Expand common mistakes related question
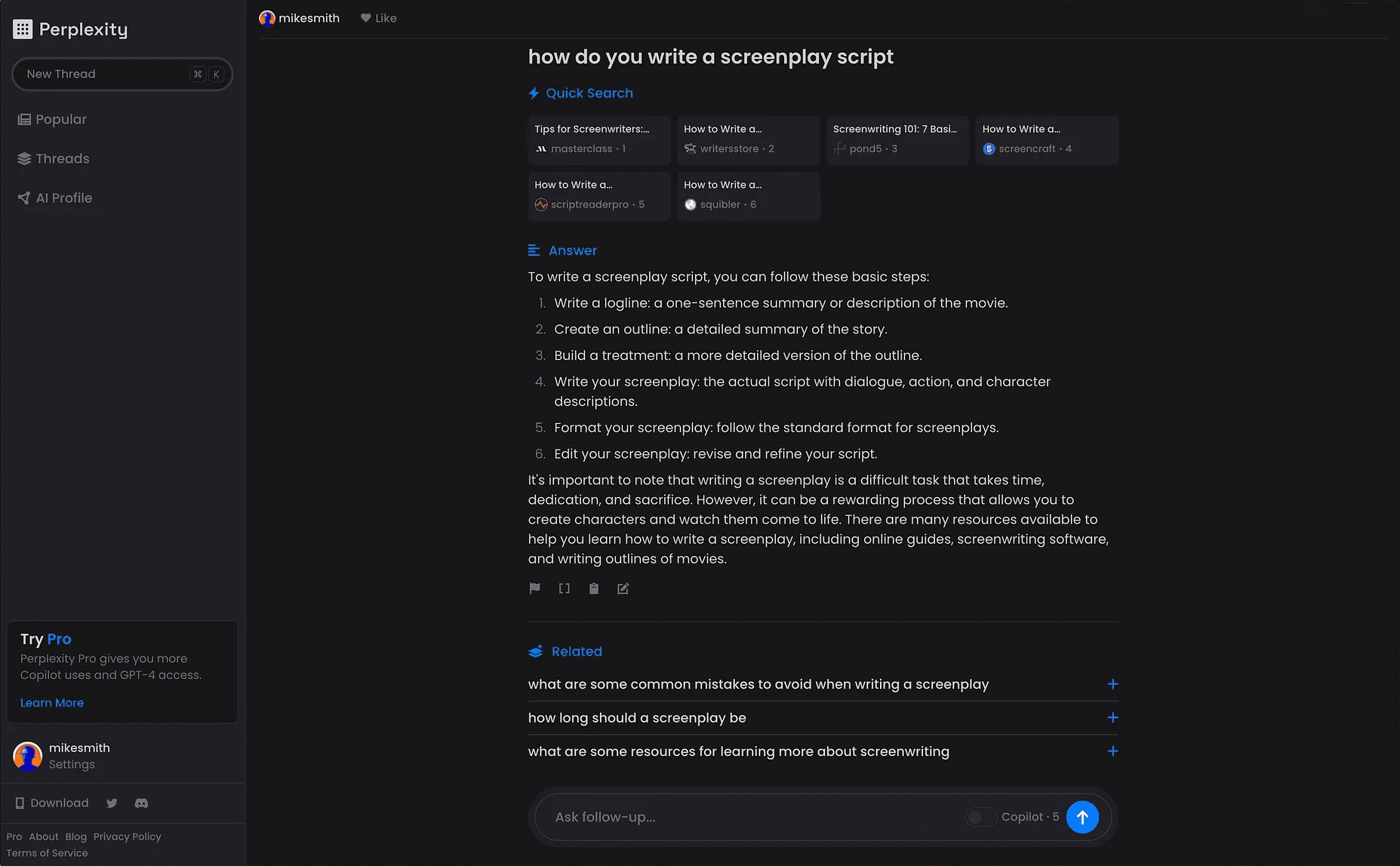Viewport: 1400px width, 866px height. click(x=823, y=684)
